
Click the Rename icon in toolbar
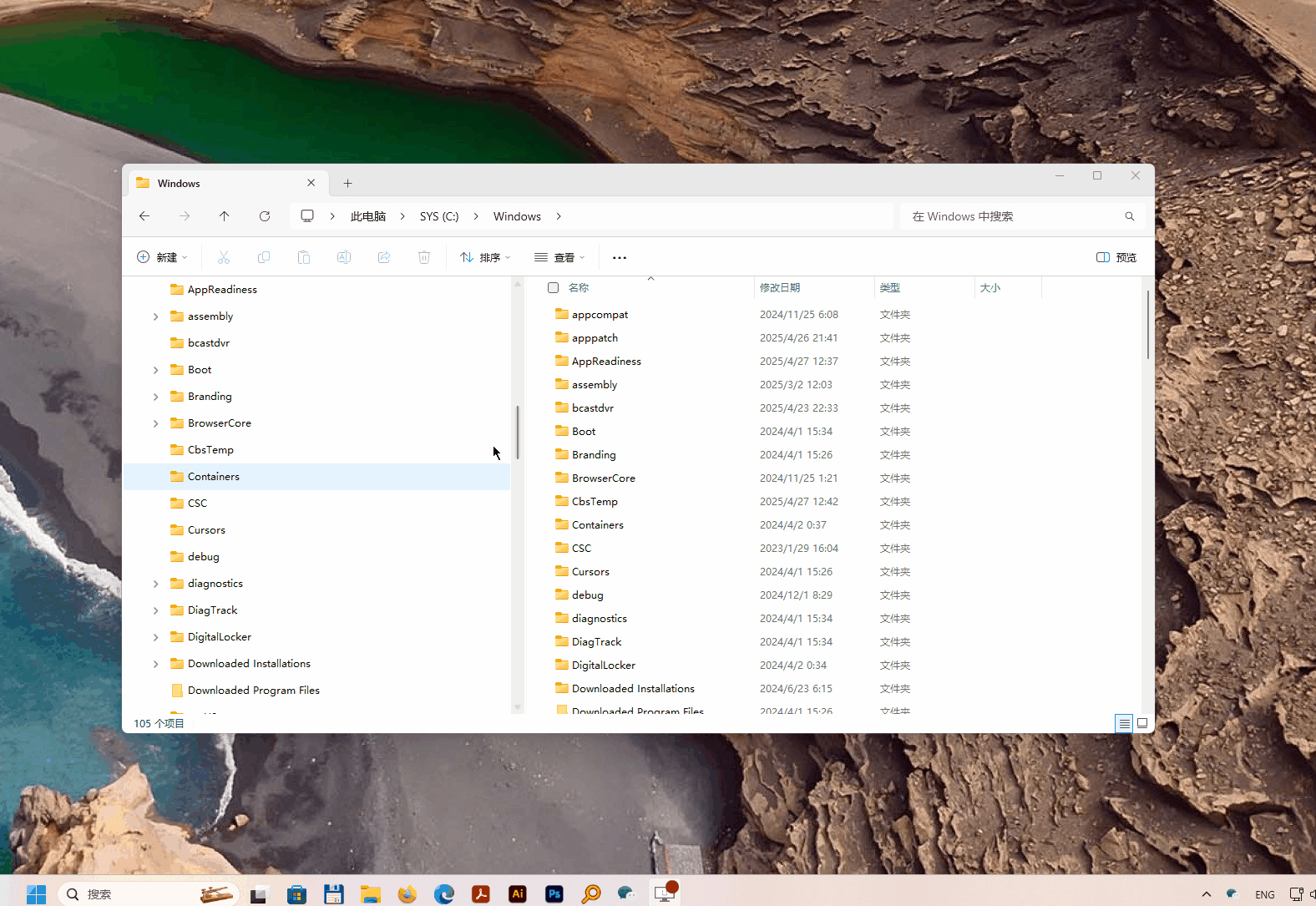(344, 257)
